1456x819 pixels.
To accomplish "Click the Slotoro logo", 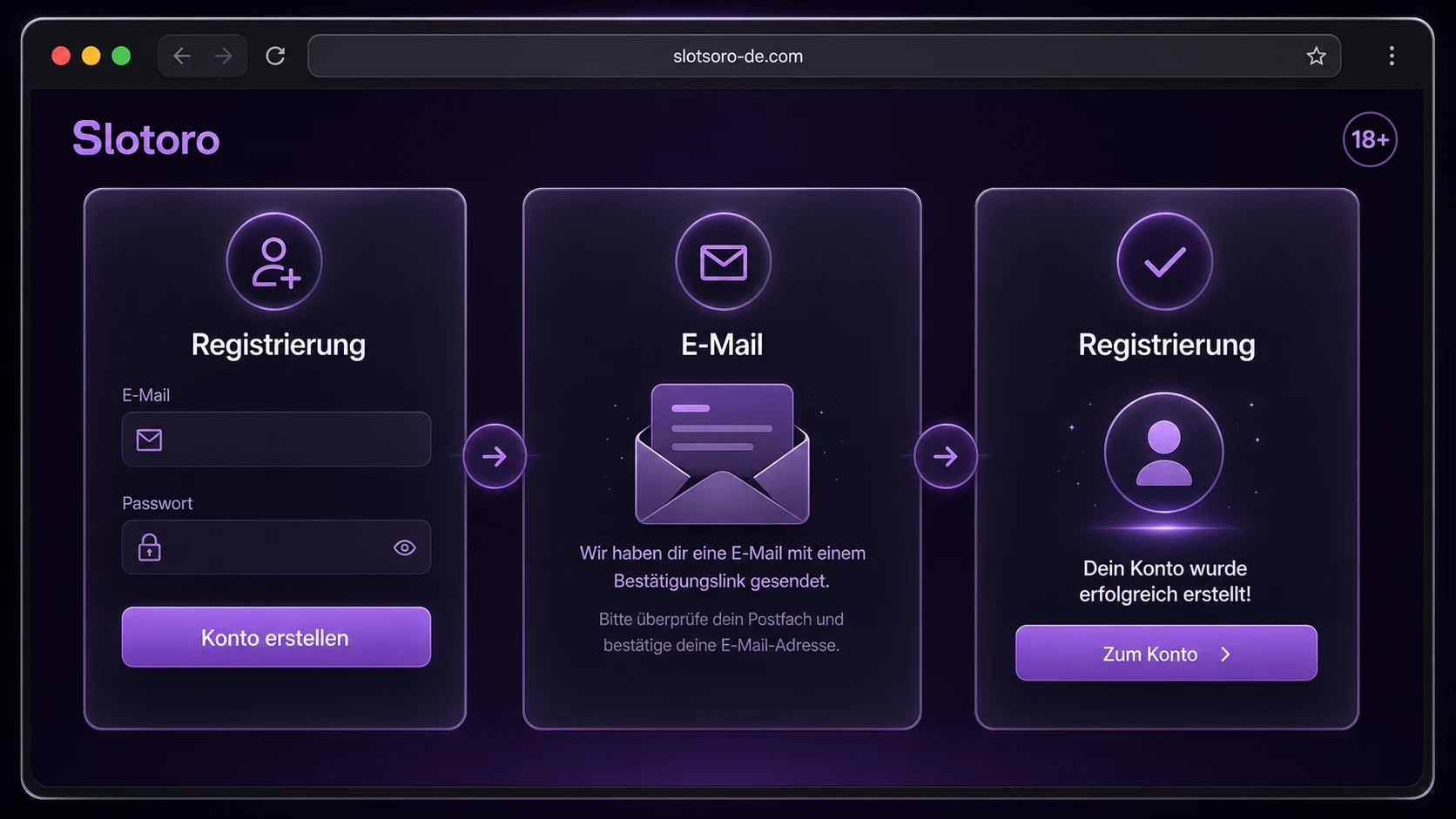I will tap(146, 138).
